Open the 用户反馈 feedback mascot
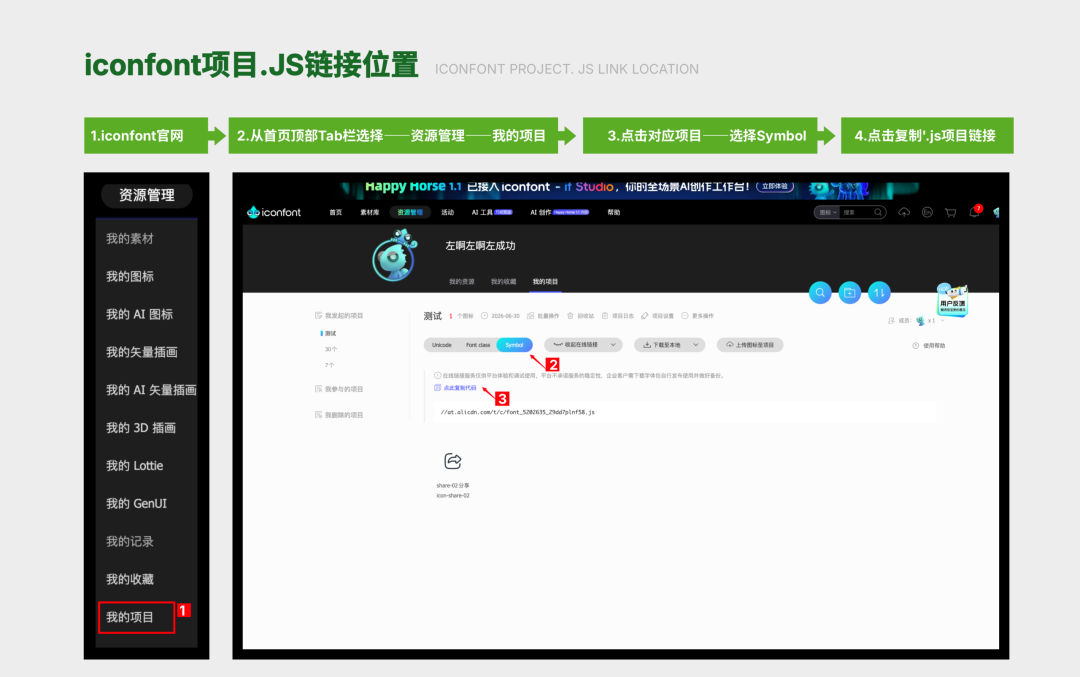 (953, 300)
